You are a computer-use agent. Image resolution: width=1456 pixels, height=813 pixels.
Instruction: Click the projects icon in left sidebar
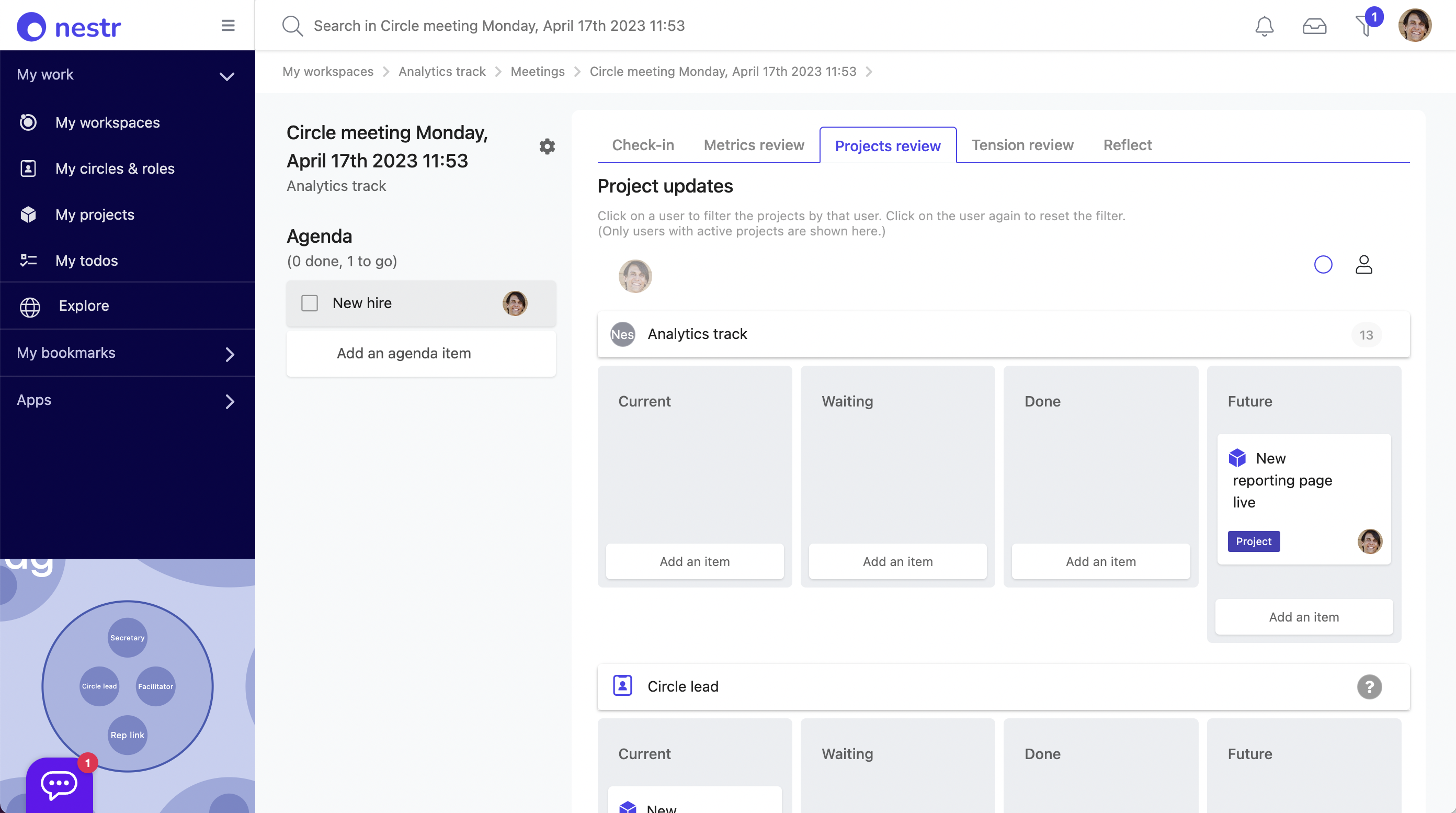click(x=29, y=214)
